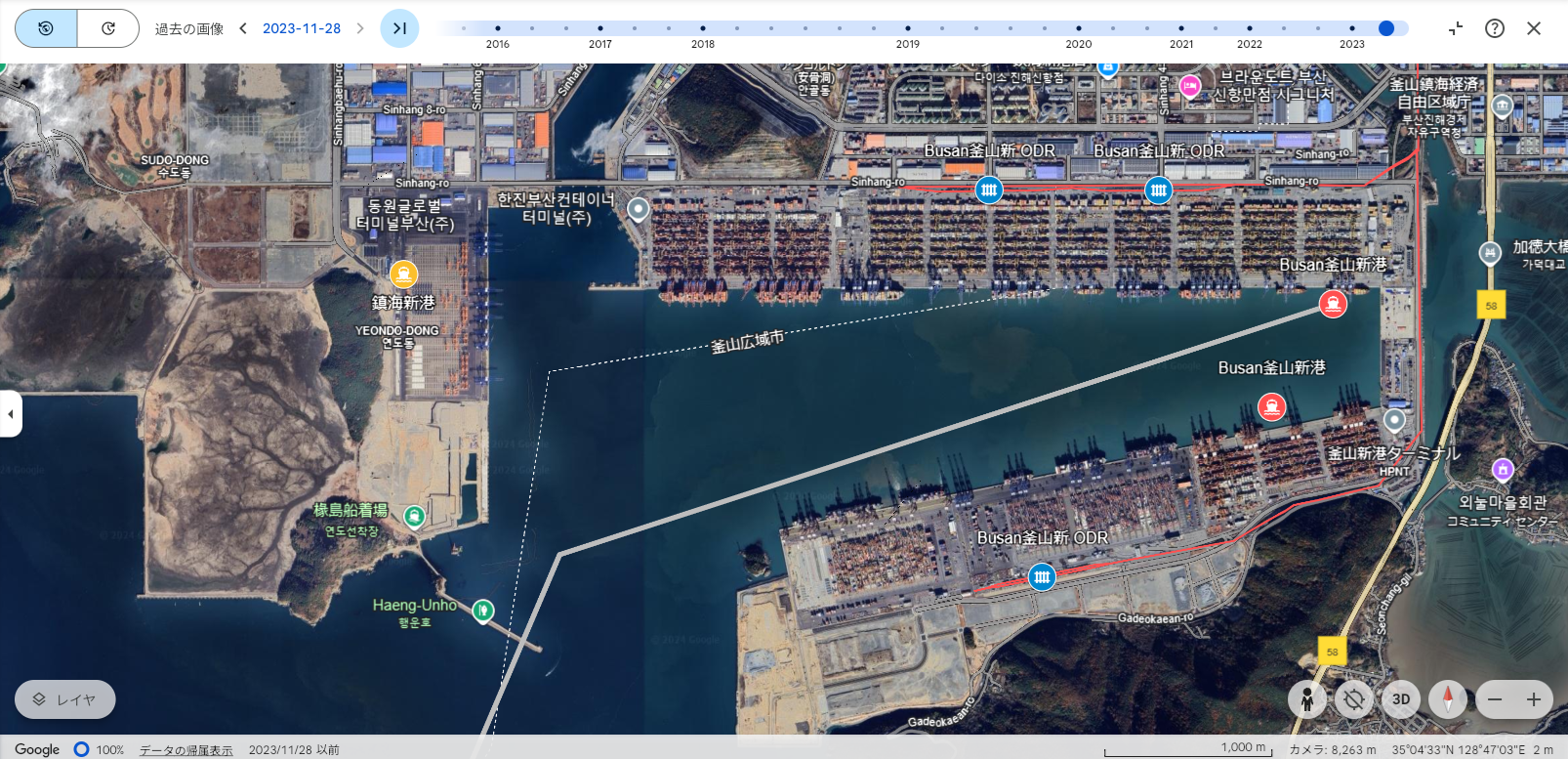Click the 鎮海新港 orange port marker

[x=403, y=274]
